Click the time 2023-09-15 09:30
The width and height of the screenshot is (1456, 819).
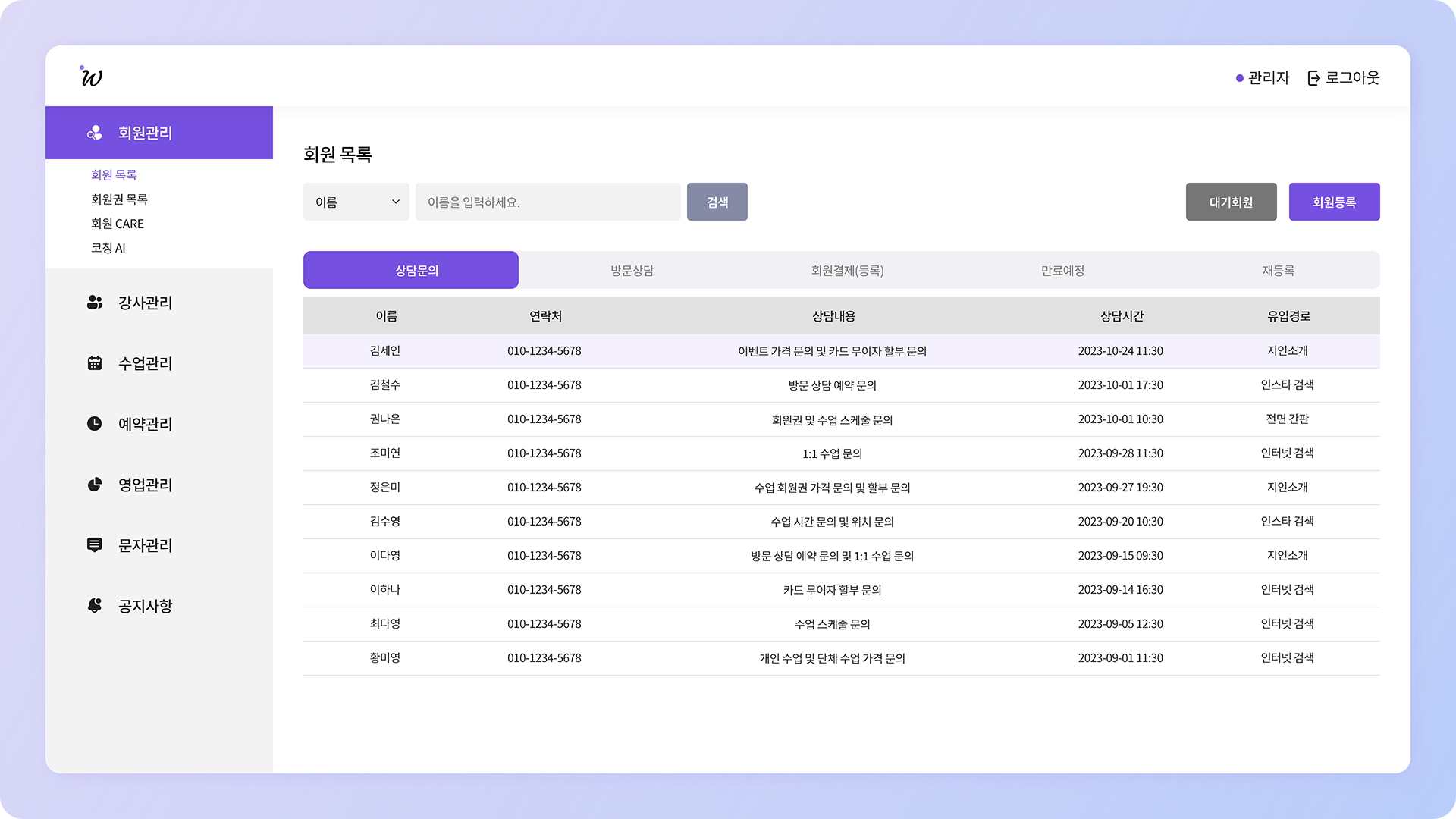point(1121,556)
